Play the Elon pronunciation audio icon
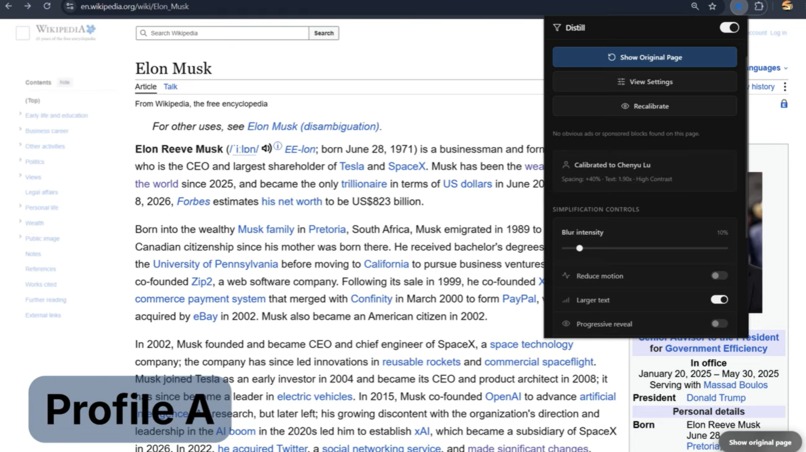806x452 pixels. coord(266,149)
